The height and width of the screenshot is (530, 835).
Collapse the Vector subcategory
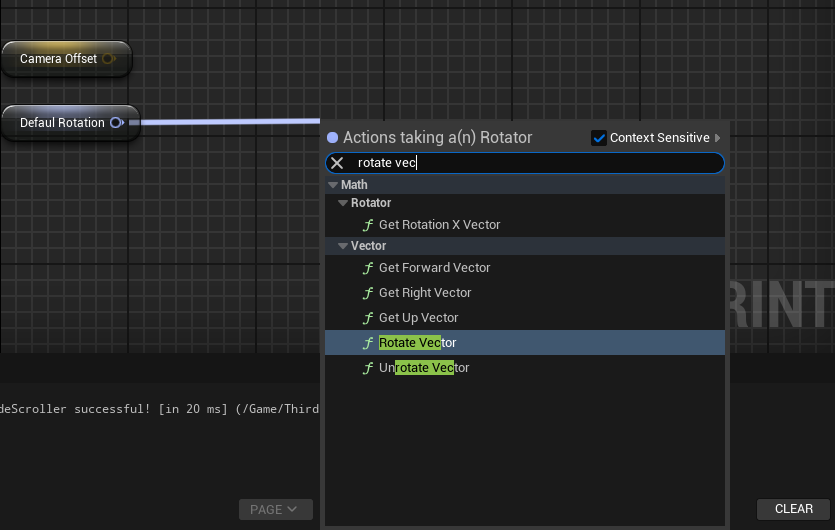coord(343,246)
